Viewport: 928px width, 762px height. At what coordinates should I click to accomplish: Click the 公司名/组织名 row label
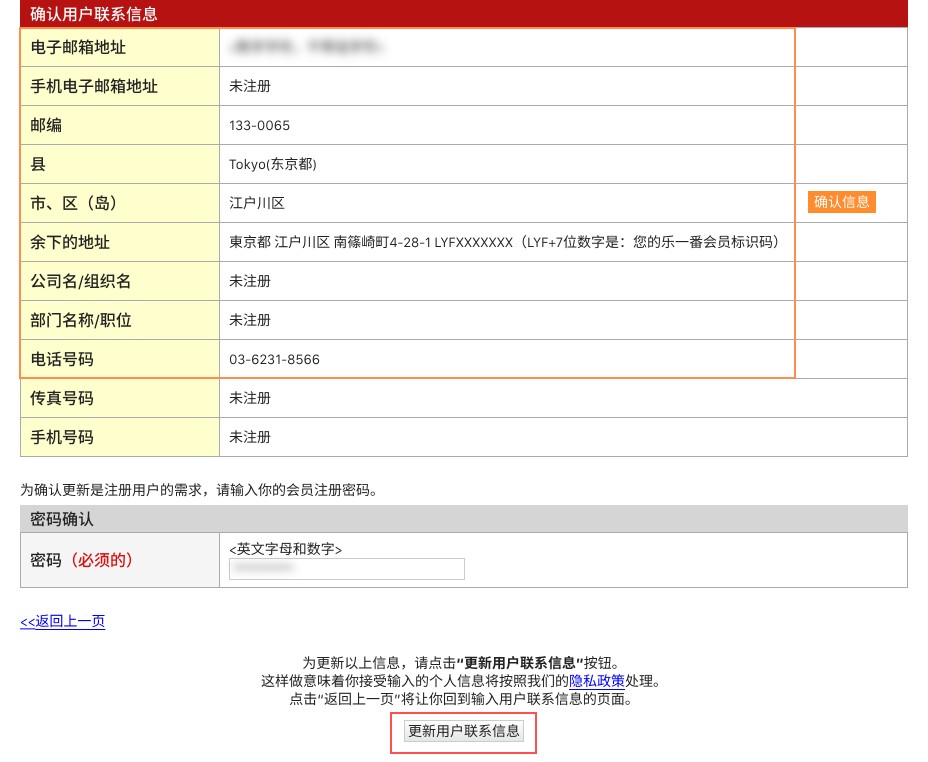click(80, 281)
